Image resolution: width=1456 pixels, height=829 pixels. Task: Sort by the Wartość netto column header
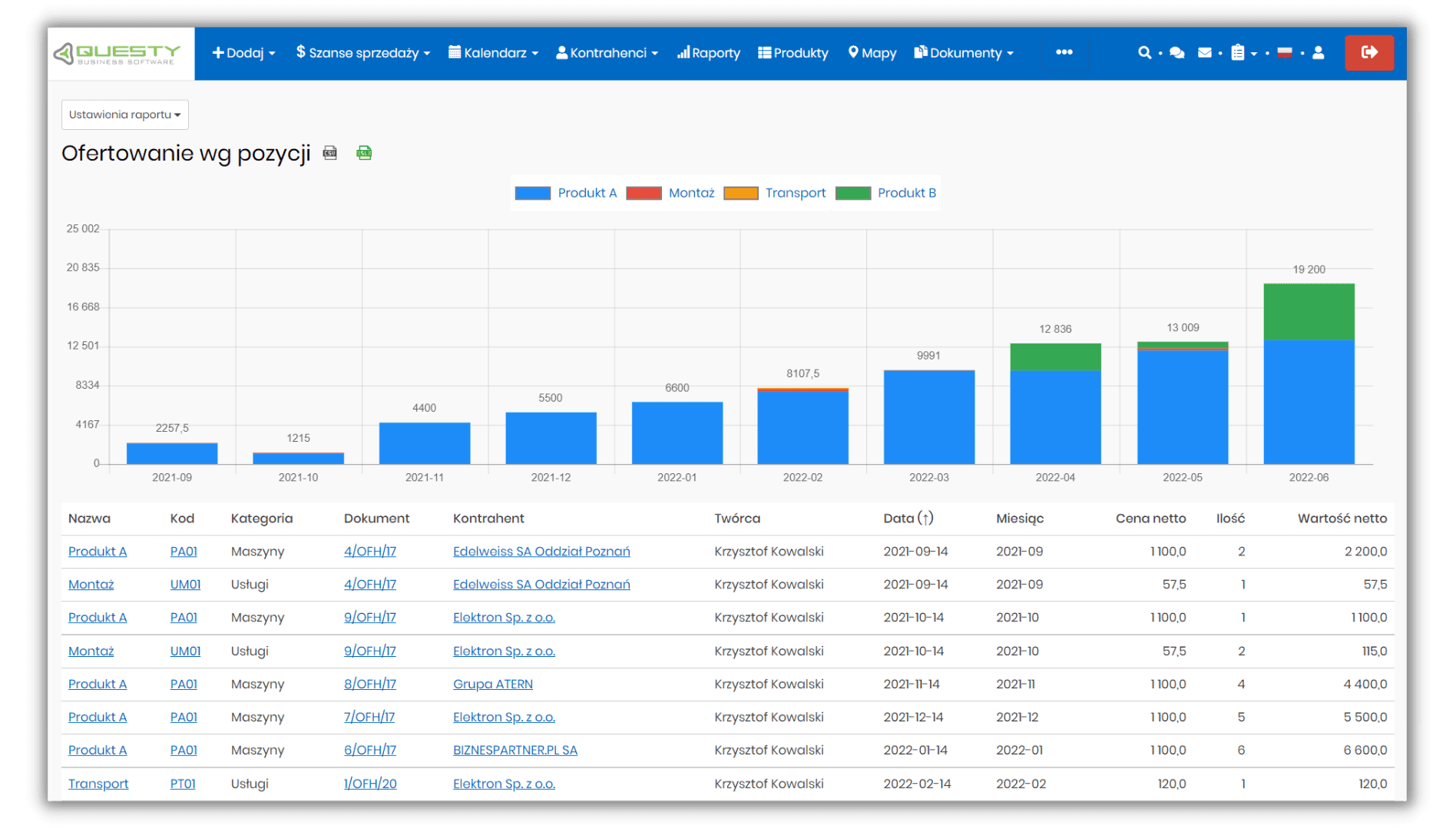1342,519
